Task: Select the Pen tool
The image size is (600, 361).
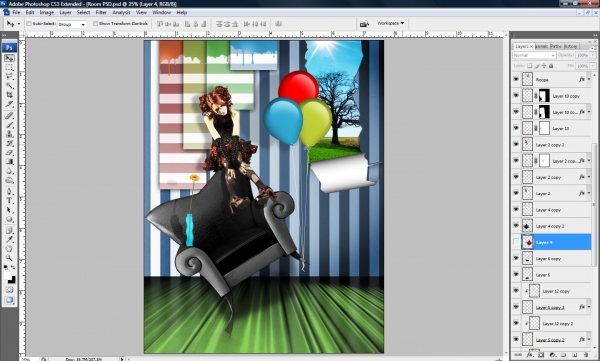Action: pyautogui.click(x=9, y=191)
